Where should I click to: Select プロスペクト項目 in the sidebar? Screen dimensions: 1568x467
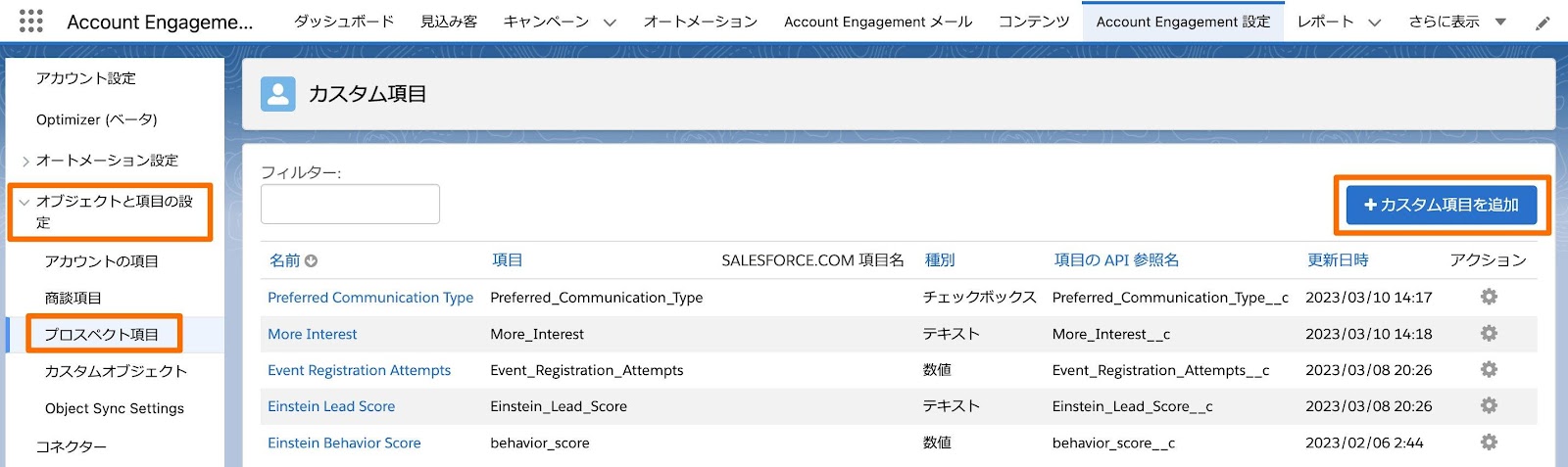click(101, 334)
